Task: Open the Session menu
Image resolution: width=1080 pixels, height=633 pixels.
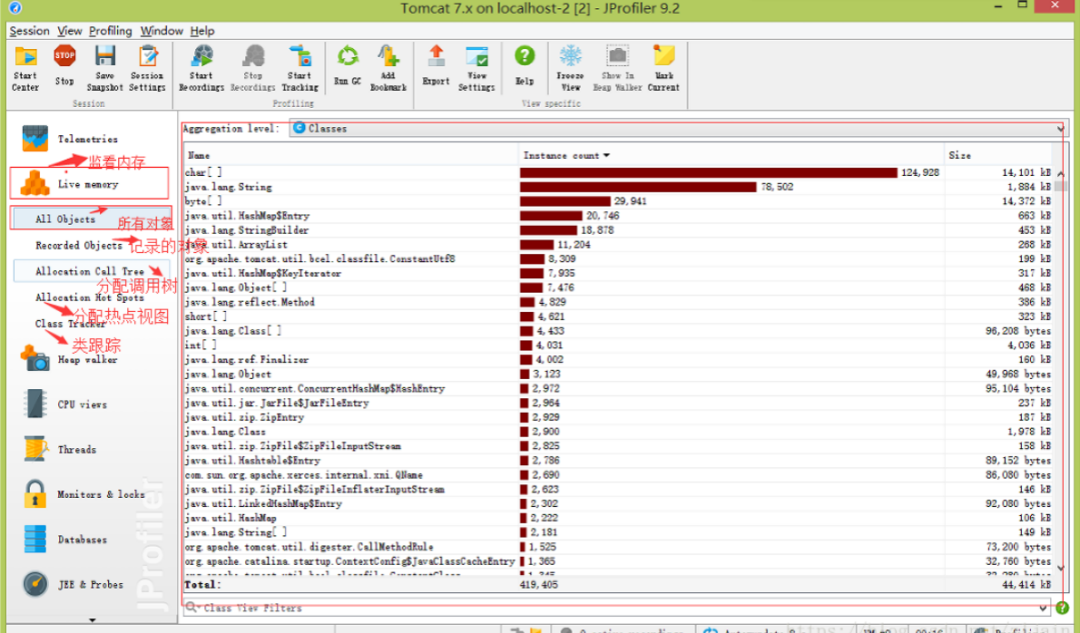Action: [29, 31]
